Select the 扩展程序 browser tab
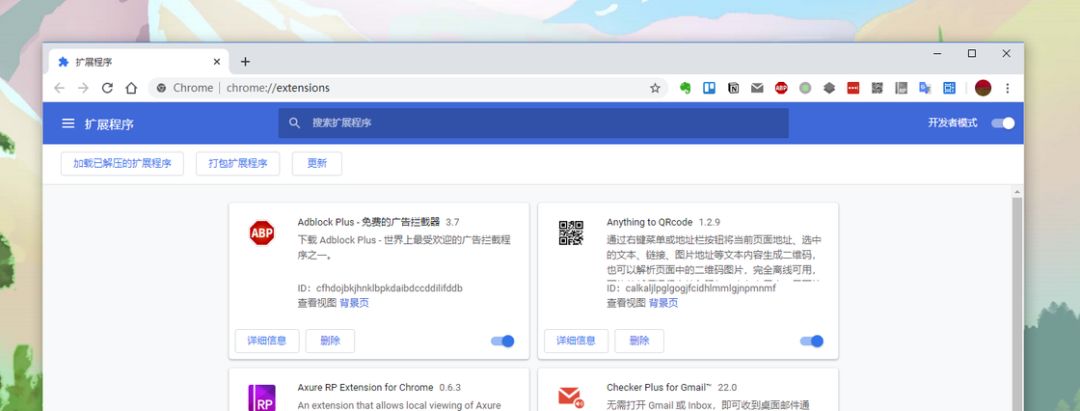This screenshot has width=1080, height=411. (x=140, y=62)
